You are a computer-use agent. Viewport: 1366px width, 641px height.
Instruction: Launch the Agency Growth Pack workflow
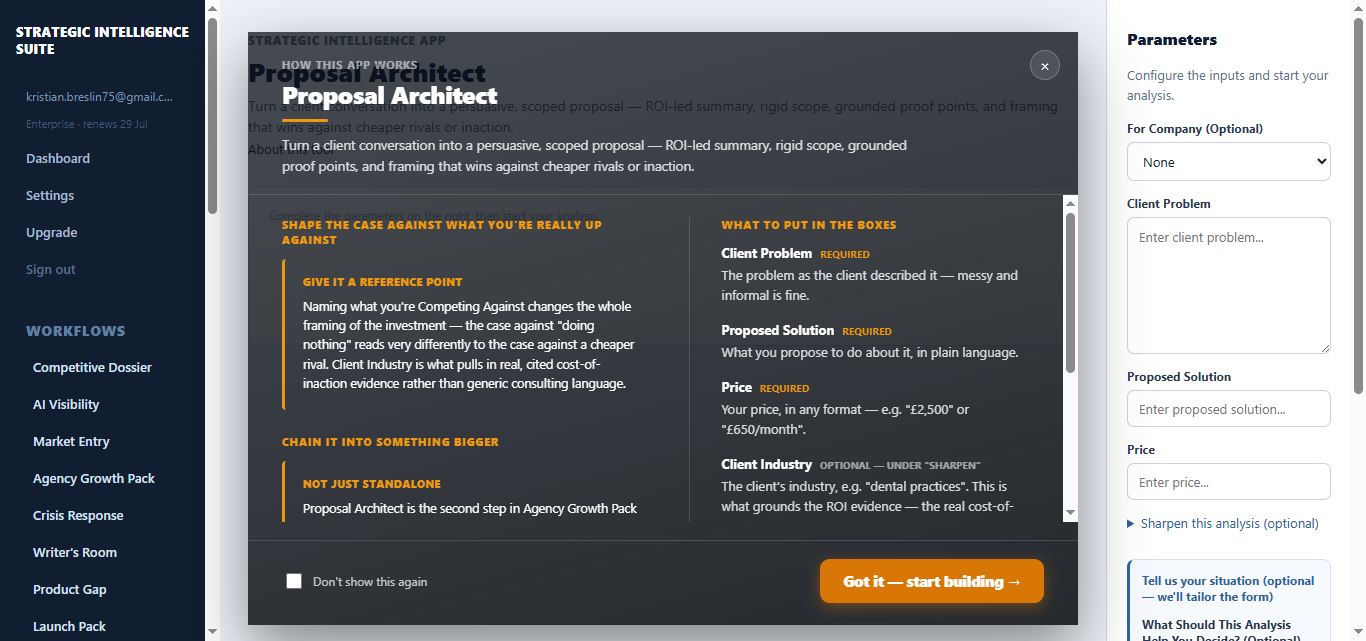pyautogui.click(x=94, y=478)
